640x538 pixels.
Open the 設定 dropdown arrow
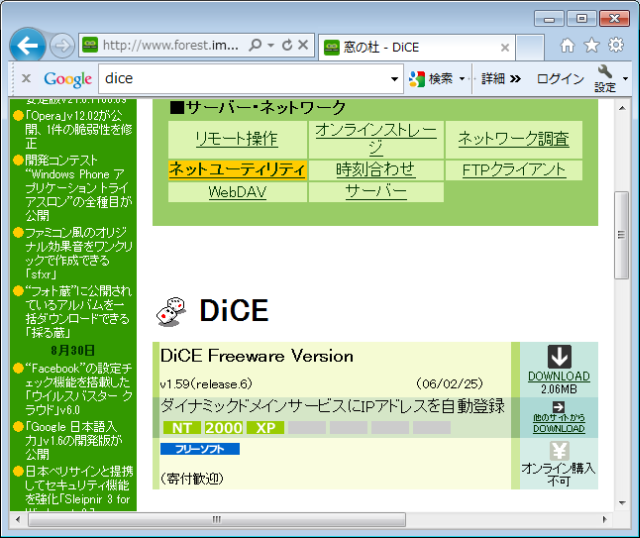point(625,78)
